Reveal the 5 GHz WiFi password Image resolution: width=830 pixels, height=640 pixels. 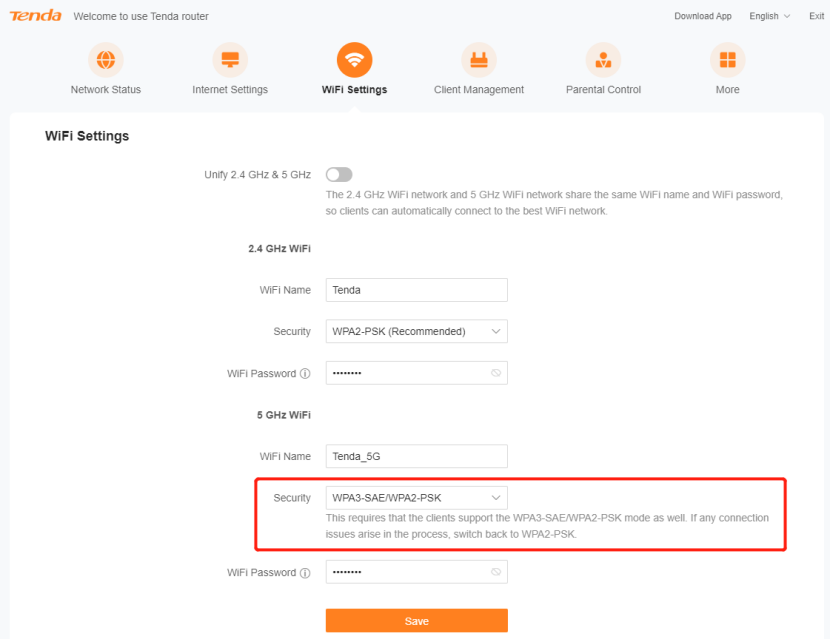[495, 572]
